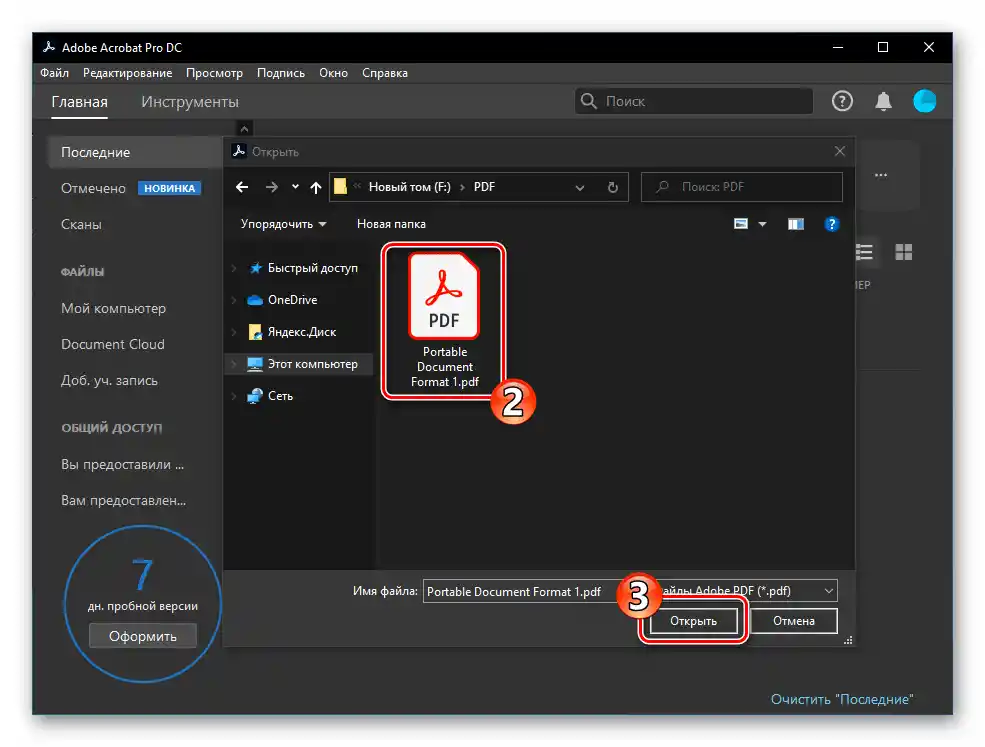Select Document Cloud in sidebar

tap(112, 344)
